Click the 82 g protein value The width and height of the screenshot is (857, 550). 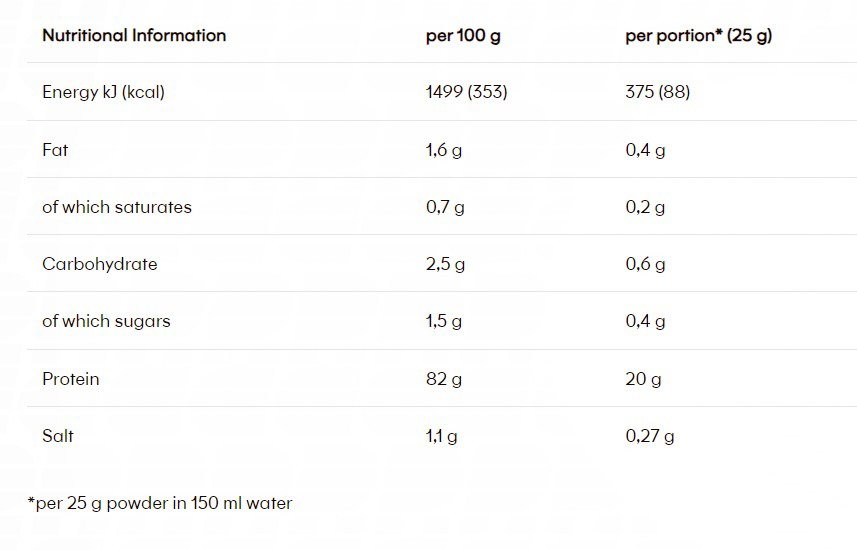pos(440,379)
